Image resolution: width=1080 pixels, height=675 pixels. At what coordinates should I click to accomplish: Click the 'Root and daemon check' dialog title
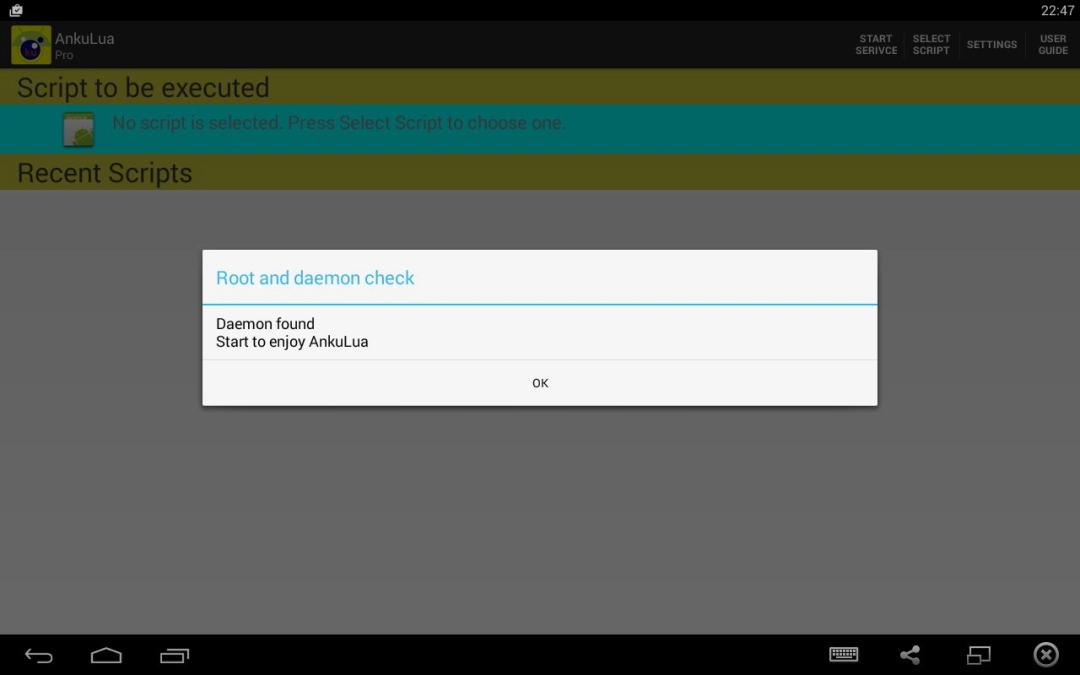point(315,278)
